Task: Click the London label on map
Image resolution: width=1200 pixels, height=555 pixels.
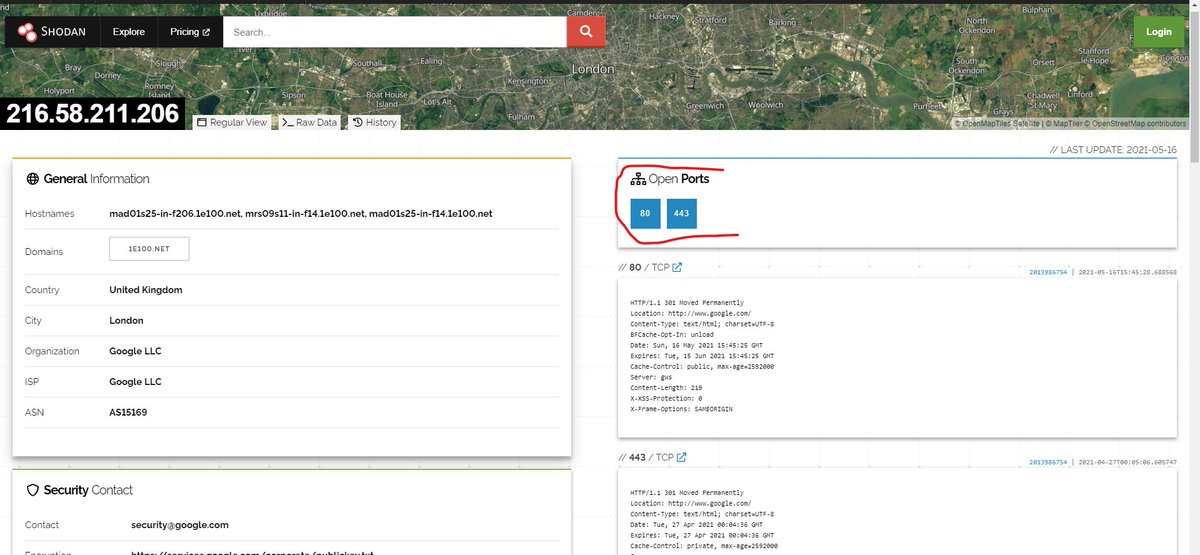Action: [x=593, y=69]
